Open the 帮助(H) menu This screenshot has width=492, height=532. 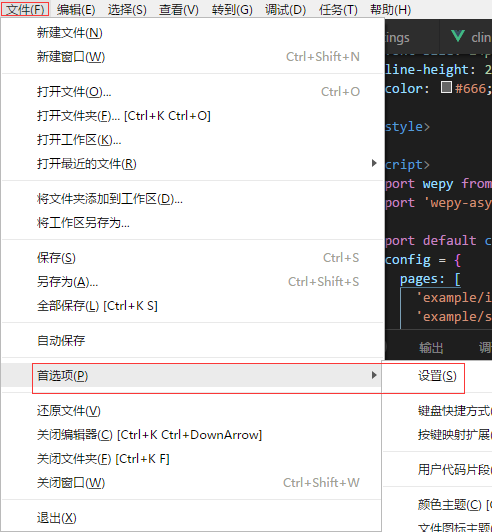pos(391,10)
